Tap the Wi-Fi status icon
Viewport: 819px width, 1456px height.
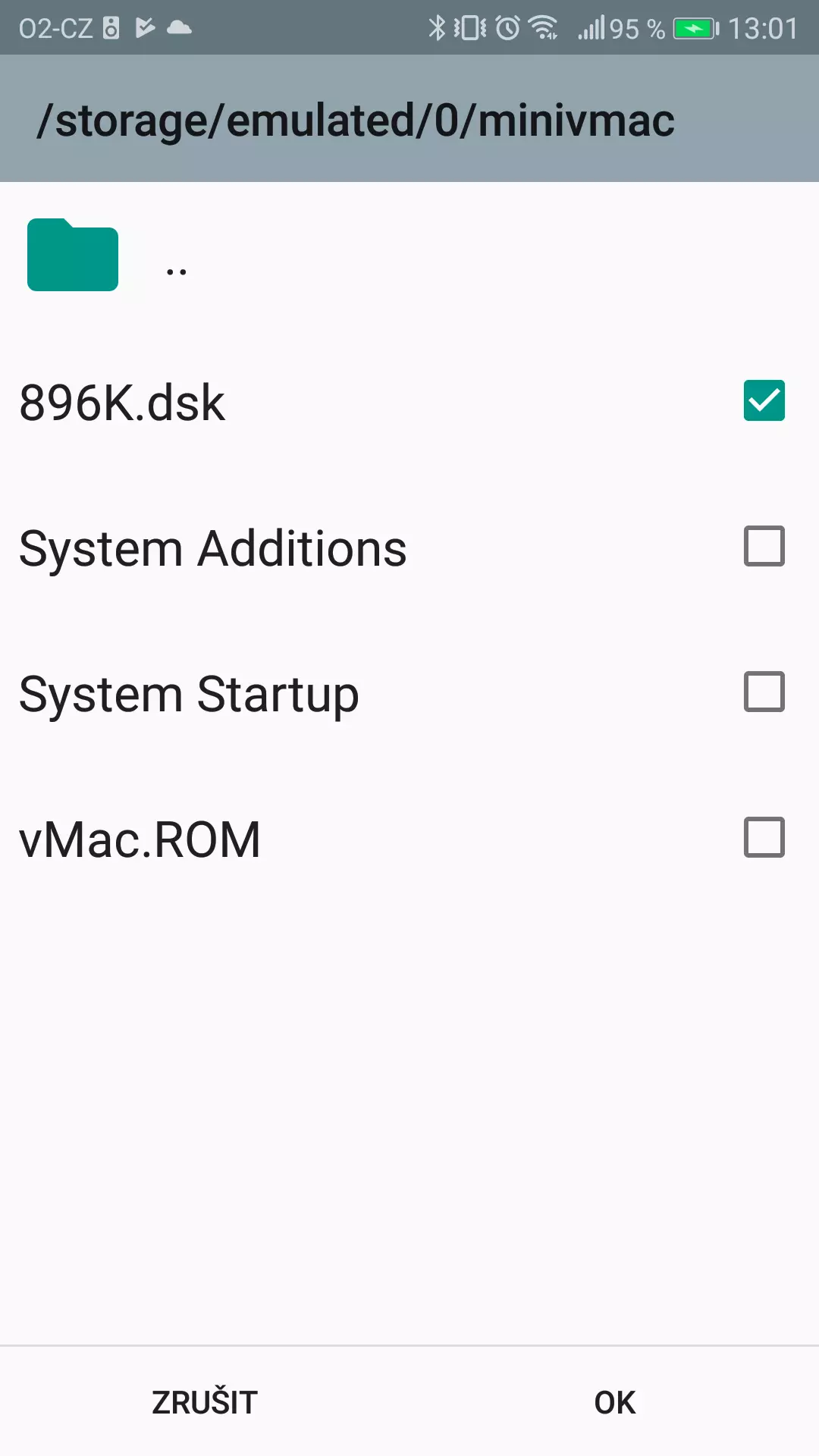(544, 28)
